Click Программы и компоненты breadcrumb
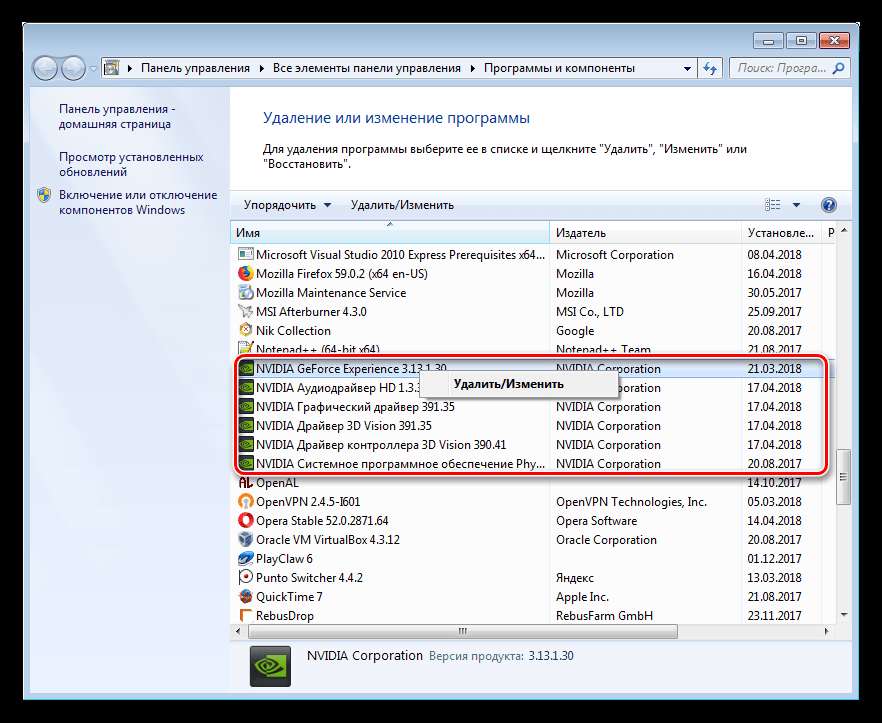This screenshot has width=882, height=723. click(559, 68)
